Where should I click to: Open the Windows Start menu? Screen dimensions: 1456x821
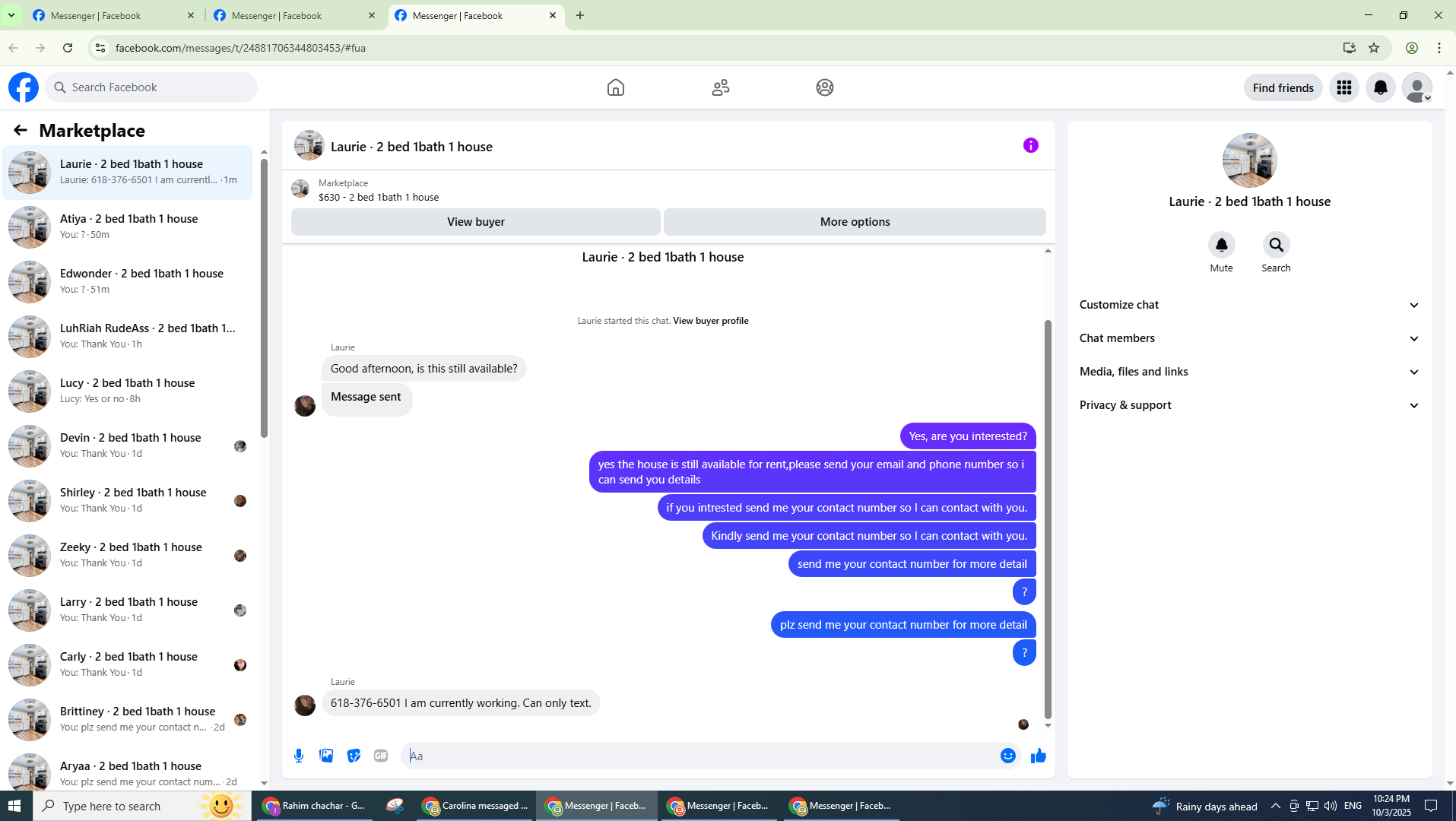pyautogui.click(x=16, y=806)
